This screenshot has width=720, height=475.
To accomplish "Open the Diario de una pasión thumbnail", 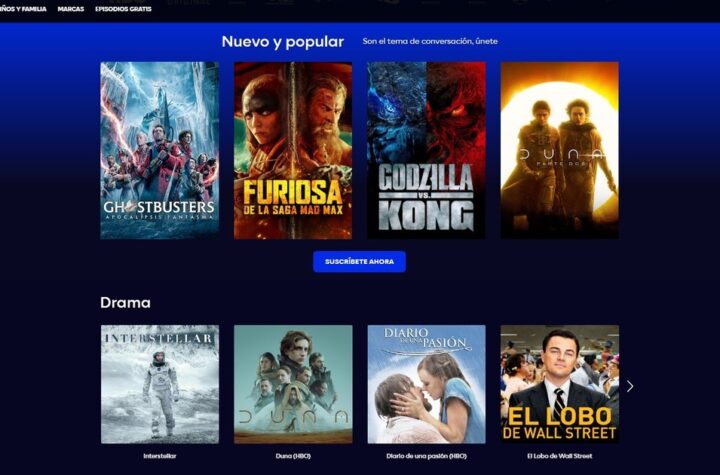I will [426, 384].
